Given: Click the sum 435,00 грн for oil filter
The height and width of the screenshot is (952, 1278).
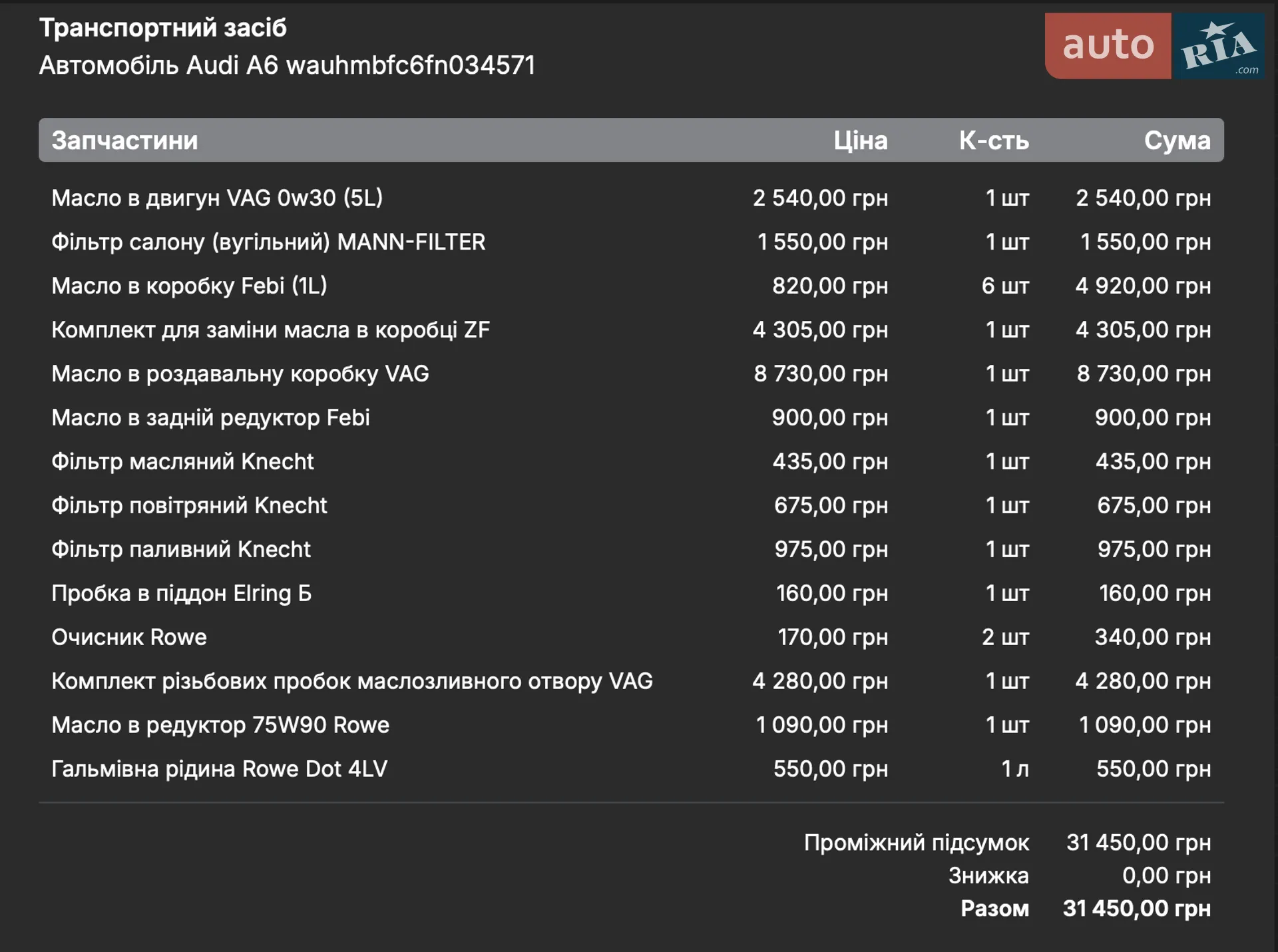Looking at the screenshot, I should click(1154, 461).
